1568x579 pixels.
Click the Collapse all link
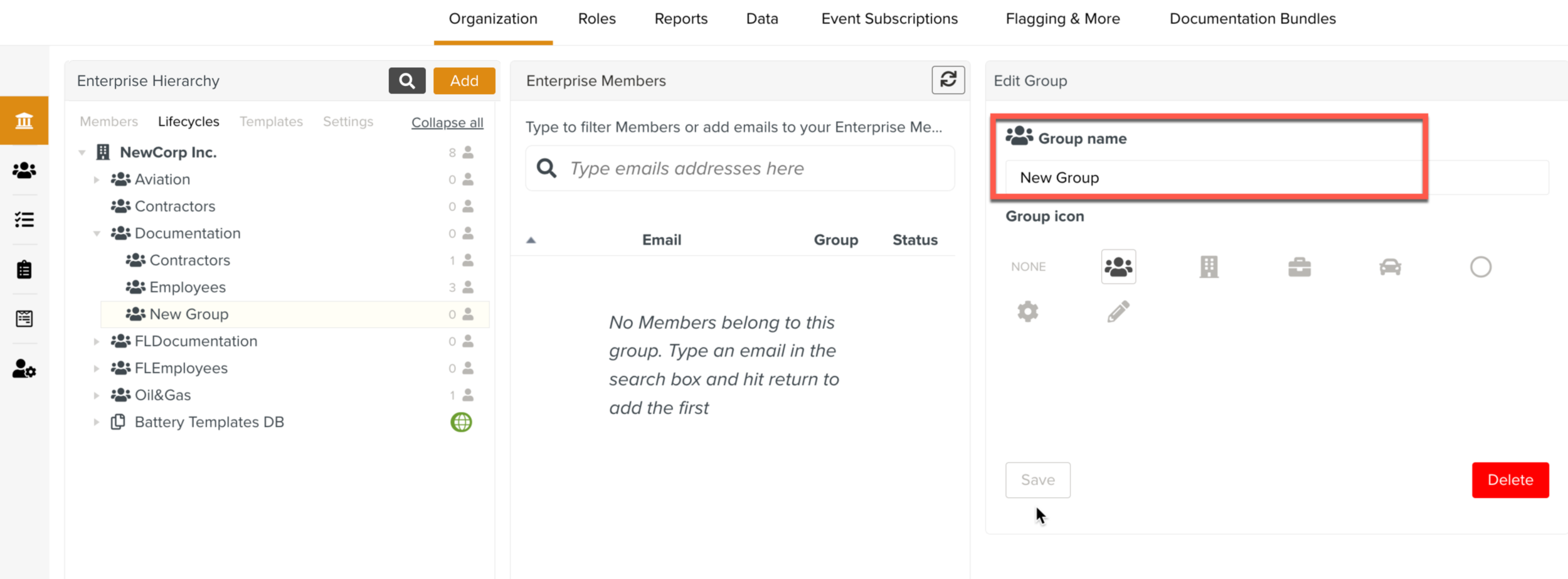tap(447, 122)
